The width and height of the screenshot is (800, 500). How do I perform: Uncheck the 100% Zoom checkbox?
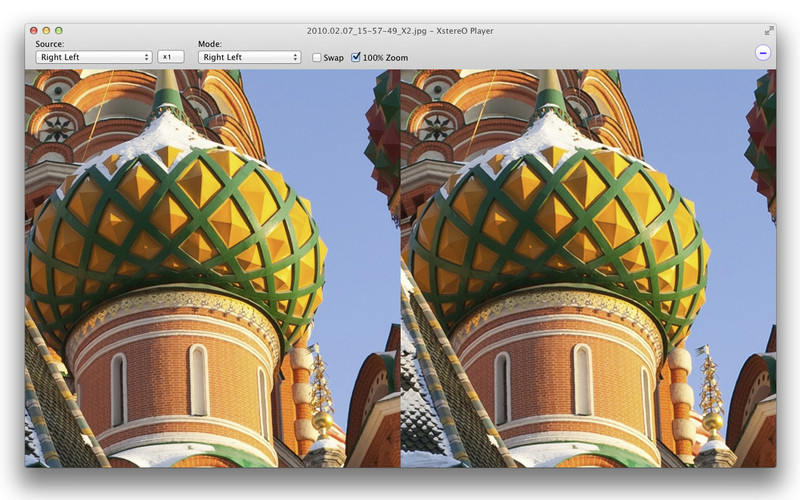[356, 57]
